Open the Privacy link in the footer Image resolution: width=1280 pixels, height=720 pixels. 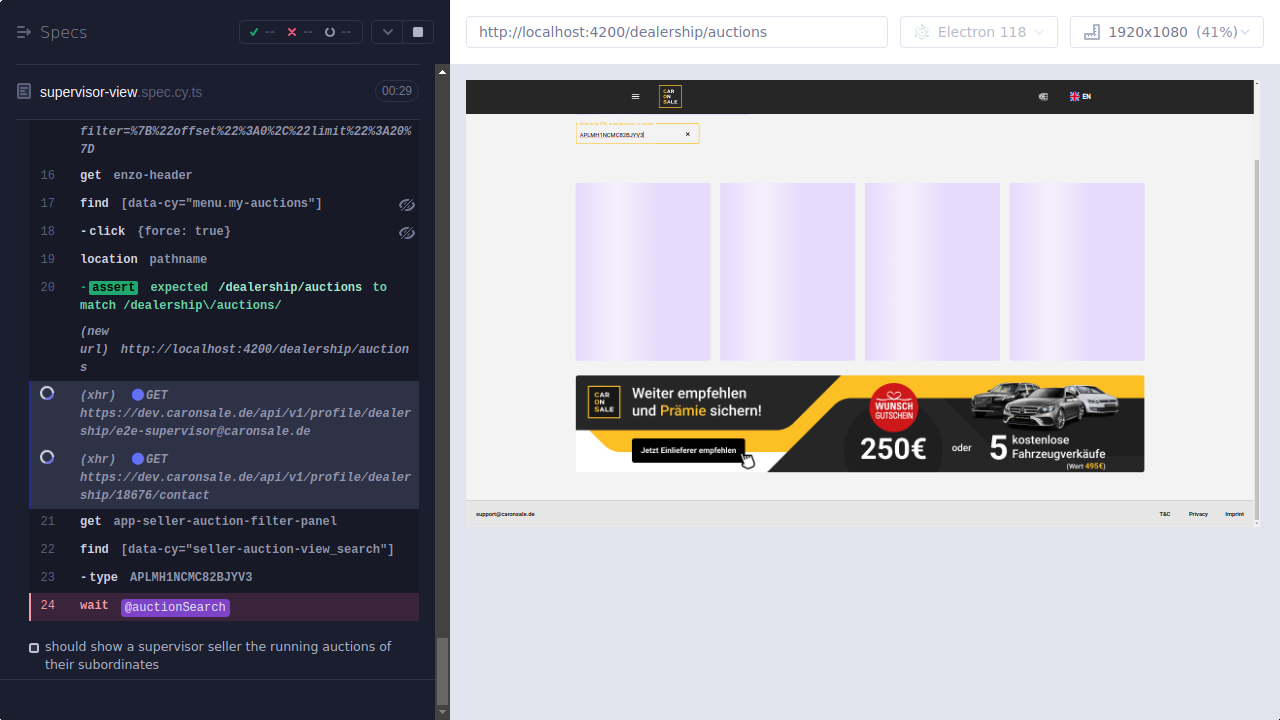pyautogui.click(x=1198, y=513)
